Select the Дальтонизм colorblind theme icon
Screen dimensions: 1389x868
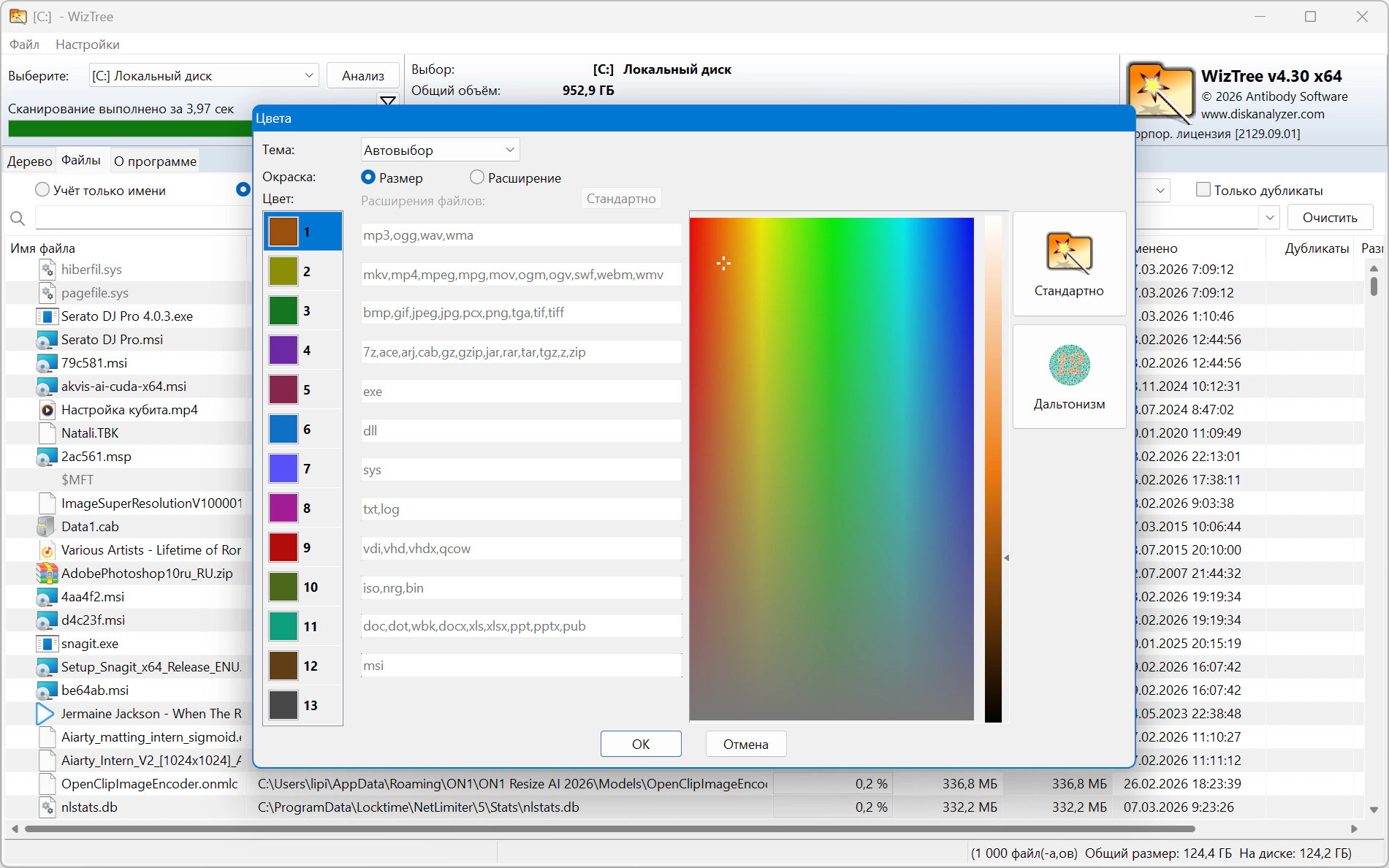point(1069,365)
